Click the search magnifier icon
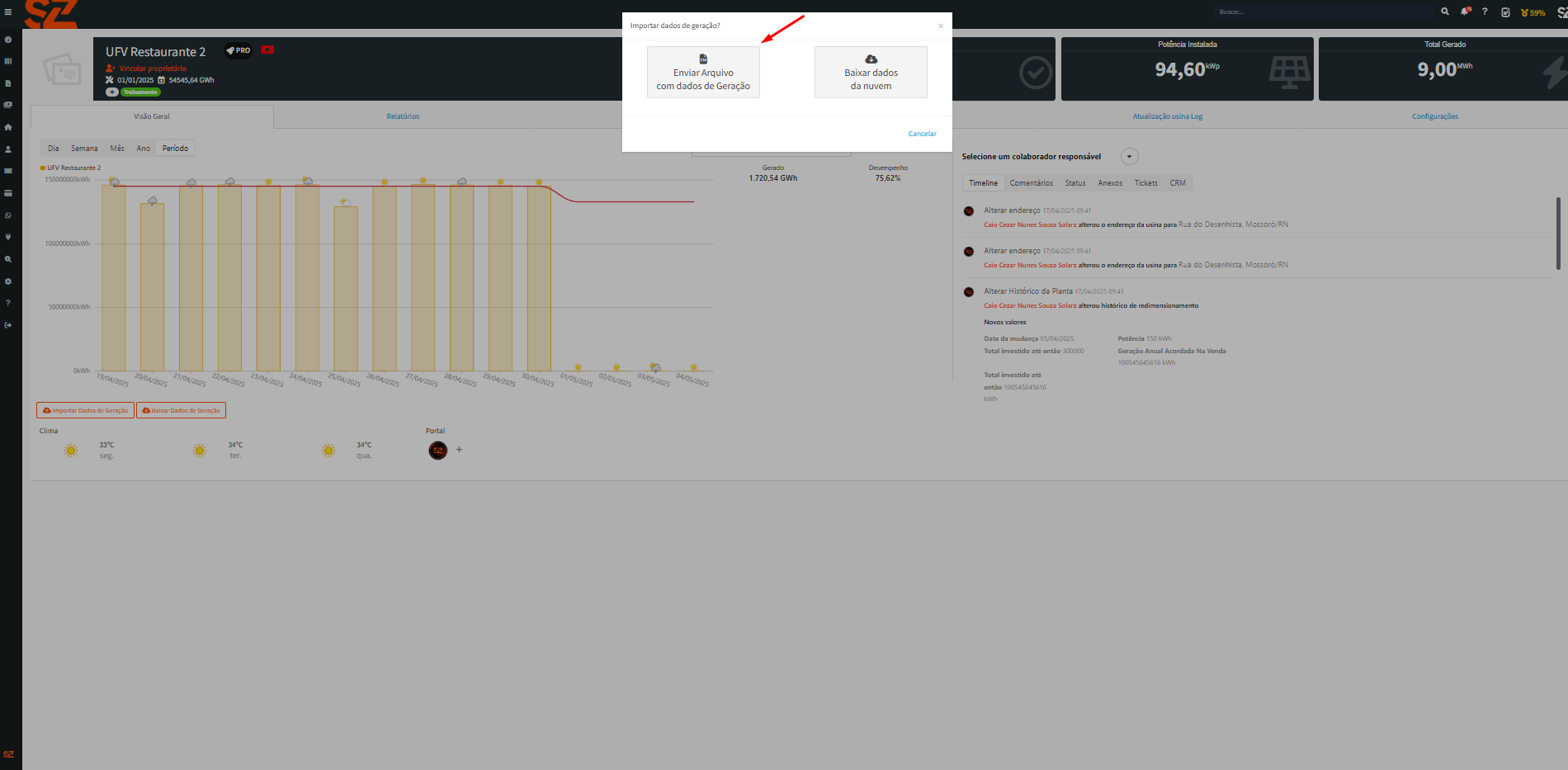The image size is (1568, 770). (x=1445, y=12)
